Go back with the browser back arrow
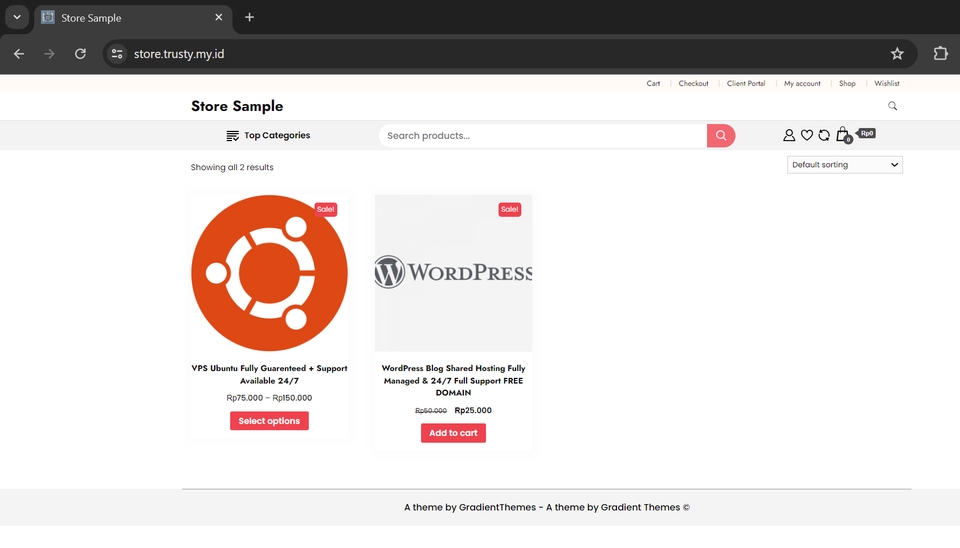The height and width of the screenshot is (548, 960). (x=19, y=54)
